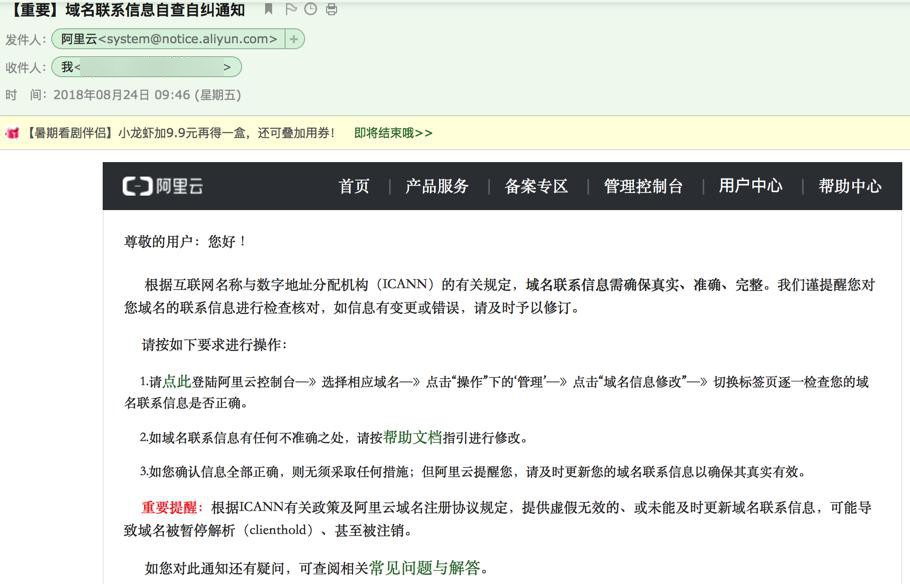Open the 帮助中心 nav item
The width and height of the screenshot is (910, 584).
[850, 186]
